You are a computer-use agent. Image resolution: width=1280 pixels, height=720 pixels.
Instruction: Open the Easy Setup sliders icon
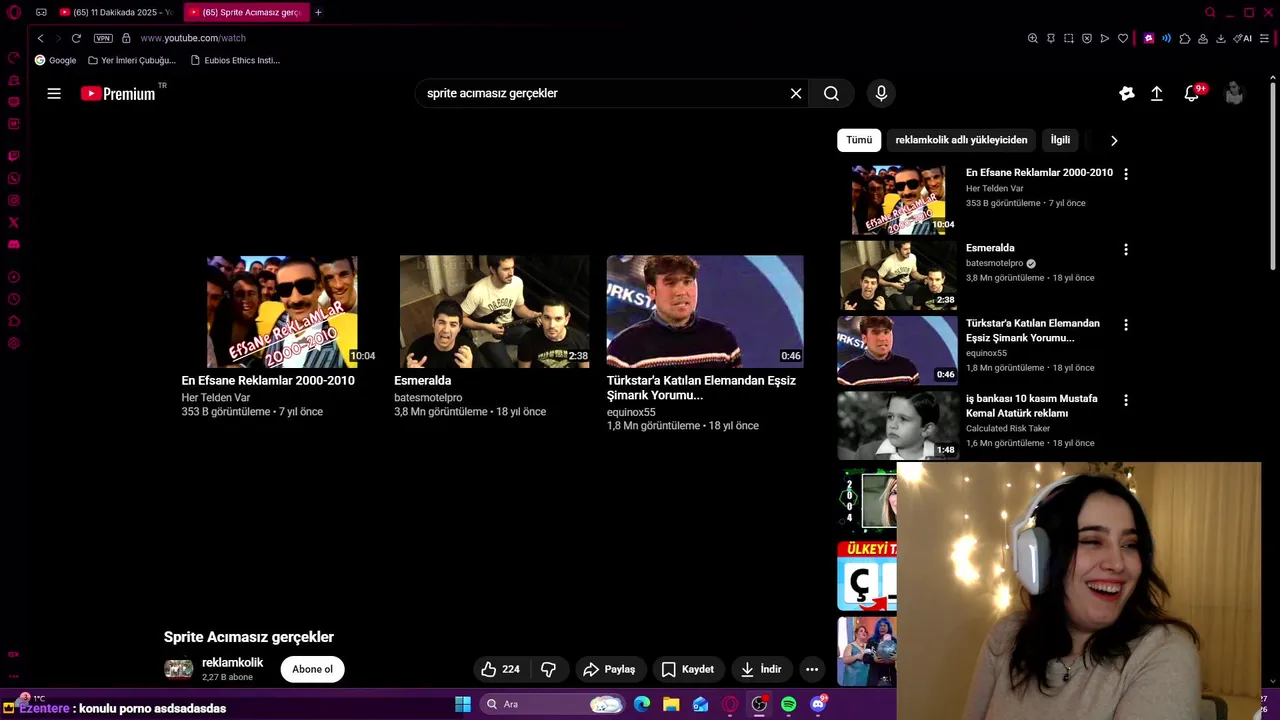tap(1265, 38)
